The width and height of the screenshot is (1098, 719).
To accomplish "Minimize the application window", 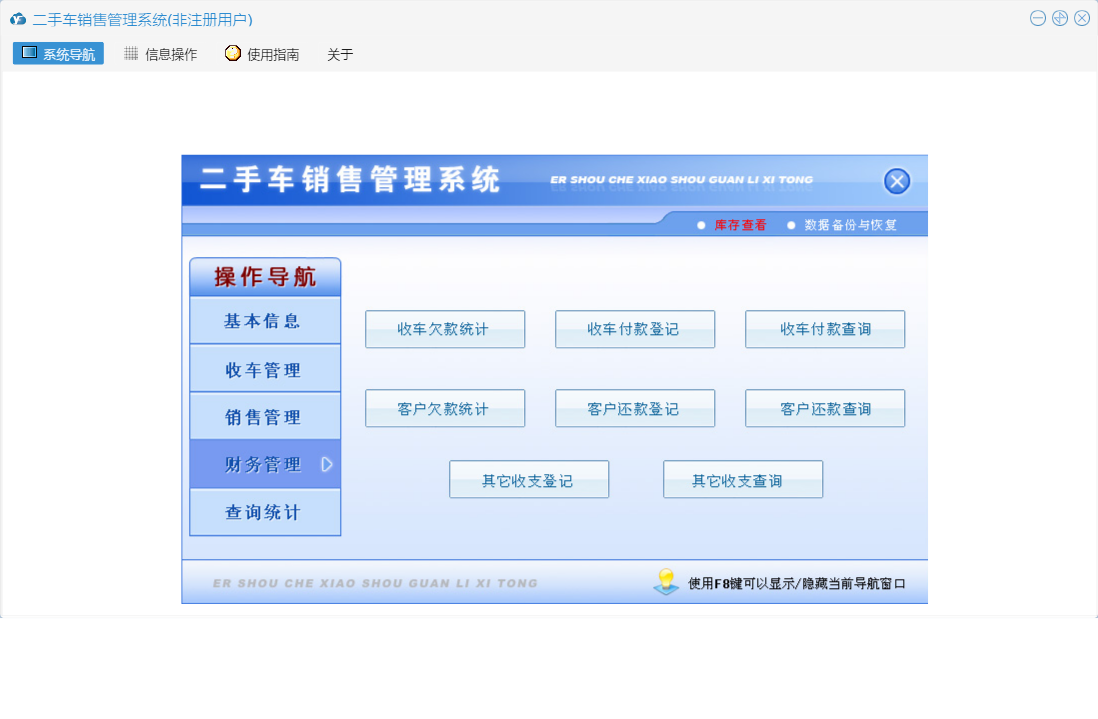I will [x=1038, y=18].
